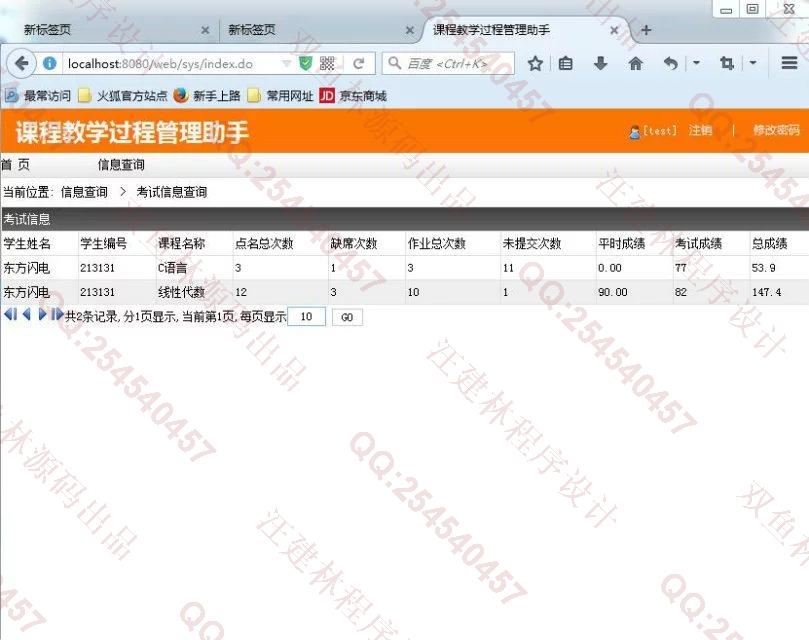Click the 注销 logout link
The width and height of the screenshot is (809, 640).
coord(700,130)
